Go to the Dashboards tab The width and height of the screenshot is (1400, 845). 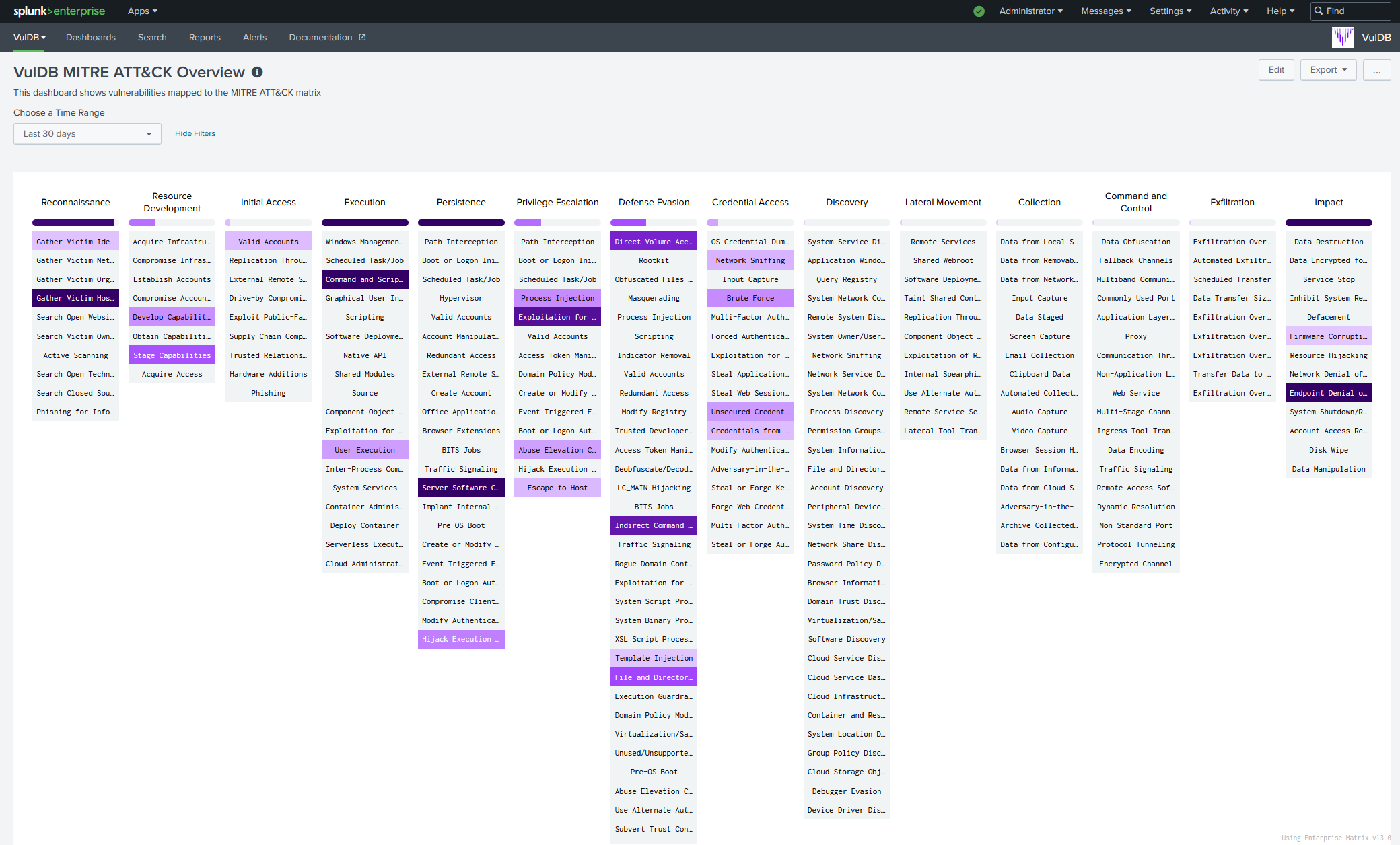point(91,38)
